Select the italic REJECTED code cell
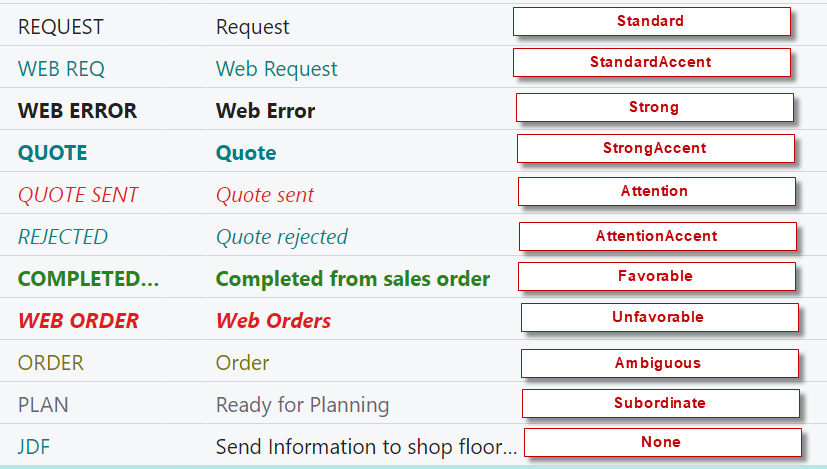The height and width of the screenshot is (469, 827). pos(63,237)
